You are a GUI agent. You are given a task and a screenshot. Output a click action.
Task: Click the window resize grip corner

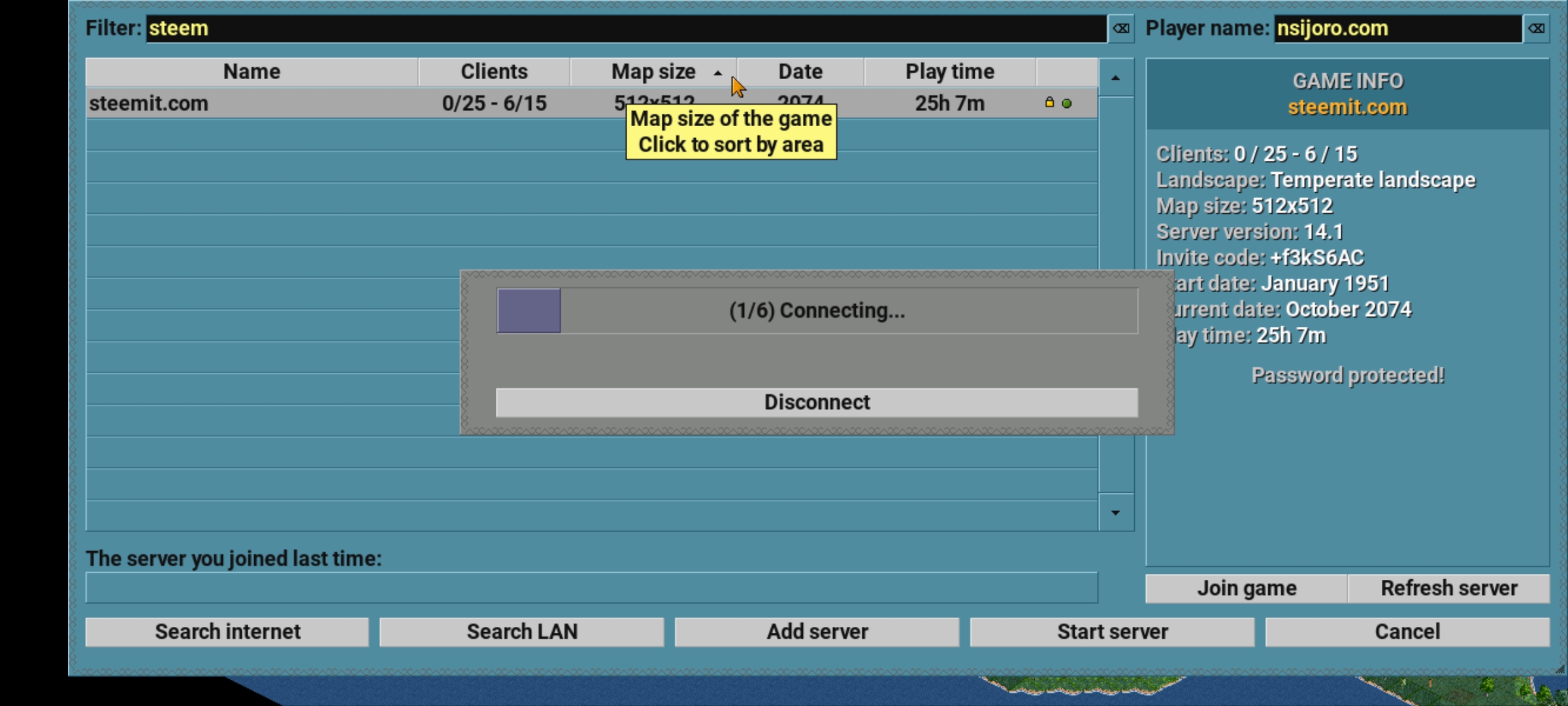pos(1560,668)
